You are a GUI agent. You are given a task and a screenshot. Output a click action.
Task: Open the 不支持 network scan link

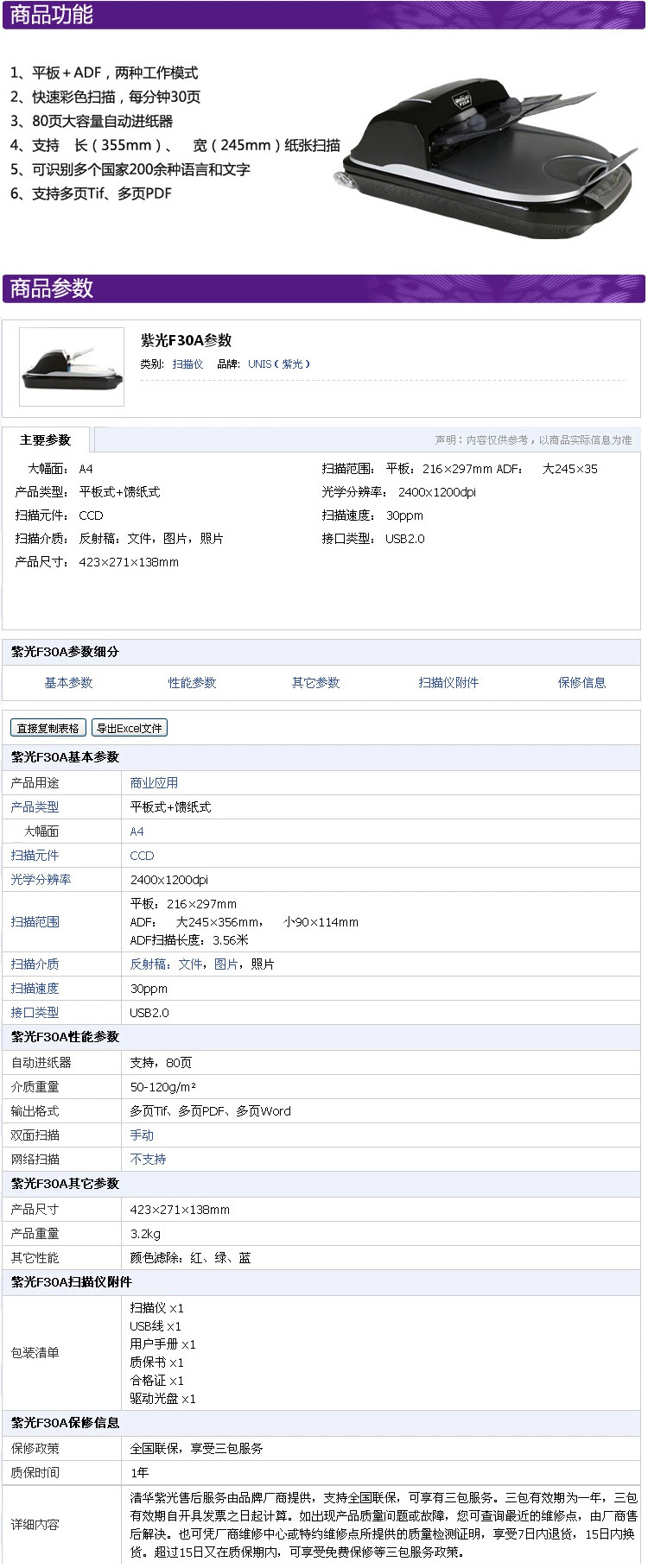[148, 1160]
